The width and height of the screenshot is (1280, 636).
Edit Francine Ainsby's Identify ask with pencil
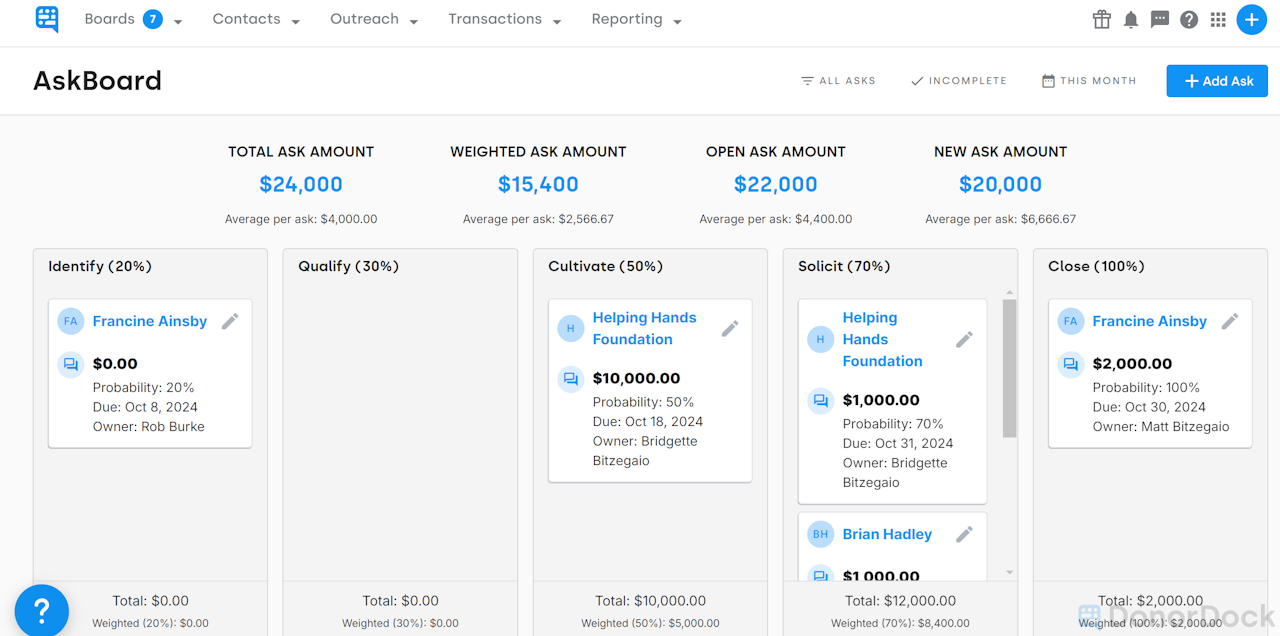click(230, 321)
